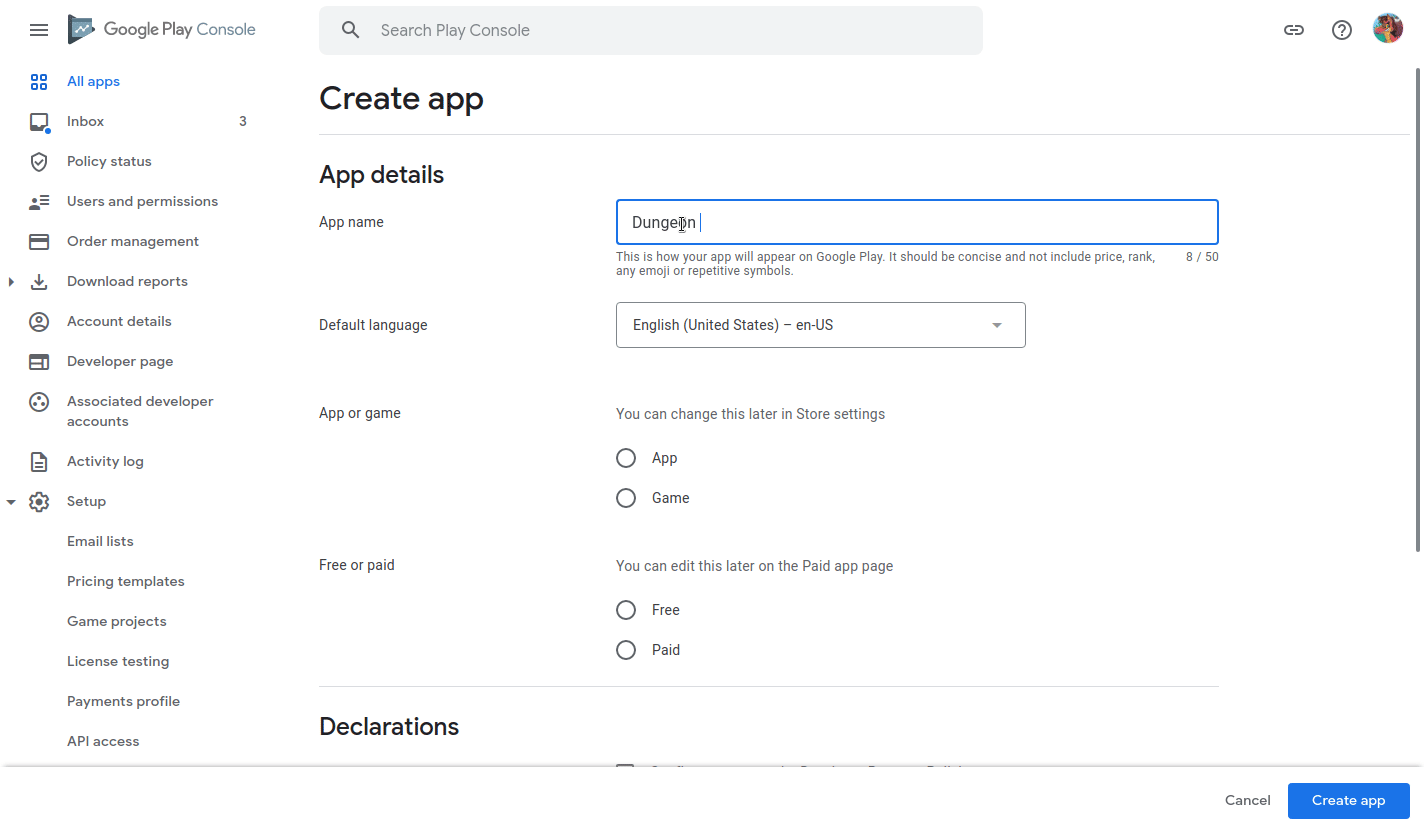Click the Activity log document icon
The width and height of the screenshot is (1424, 831).
[x=39, y=462]
